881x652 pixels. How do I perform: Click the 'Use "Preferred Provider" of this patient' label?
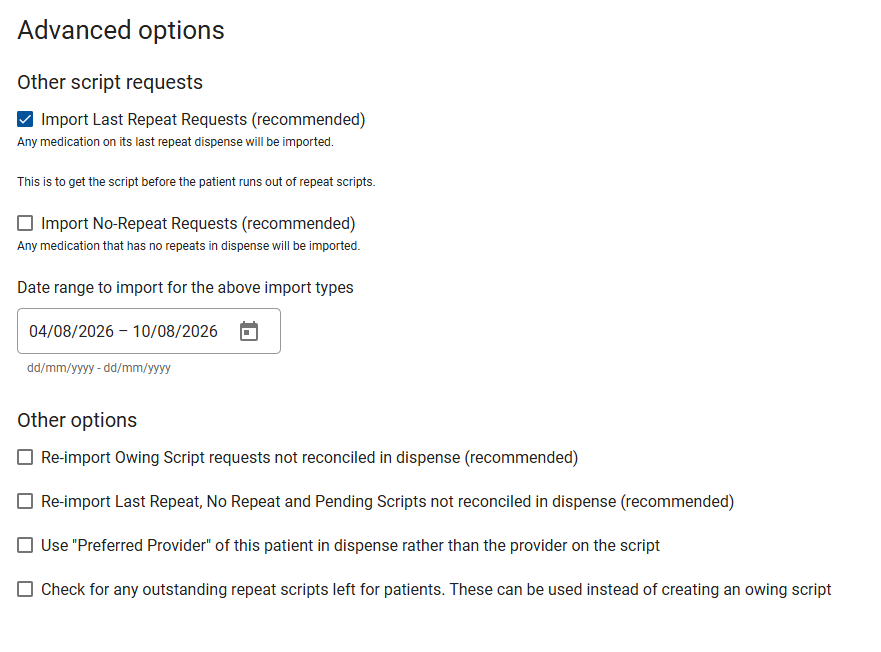pyautogui.click(x=350, y=545)
